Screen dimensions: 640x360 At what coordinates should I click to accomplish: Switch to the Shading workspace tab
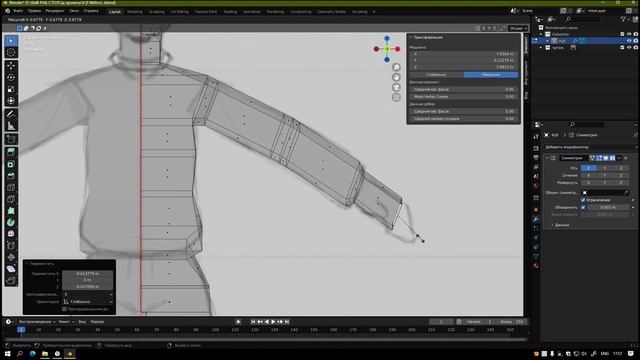click(x=230, y=11)
